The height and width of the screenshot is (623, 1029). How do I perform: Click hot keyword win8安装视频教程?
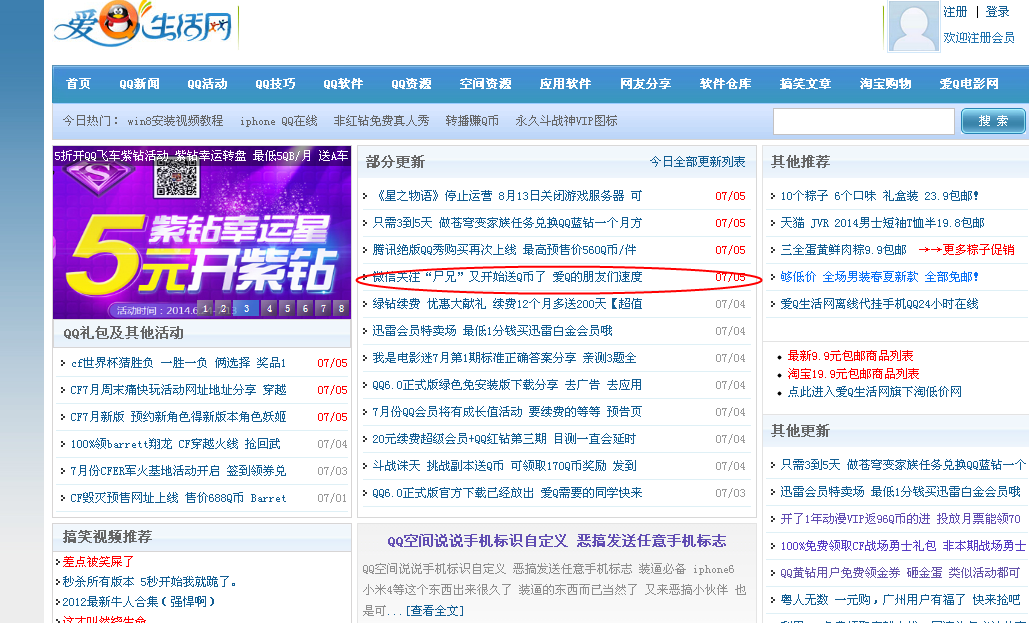coord(175,121)
